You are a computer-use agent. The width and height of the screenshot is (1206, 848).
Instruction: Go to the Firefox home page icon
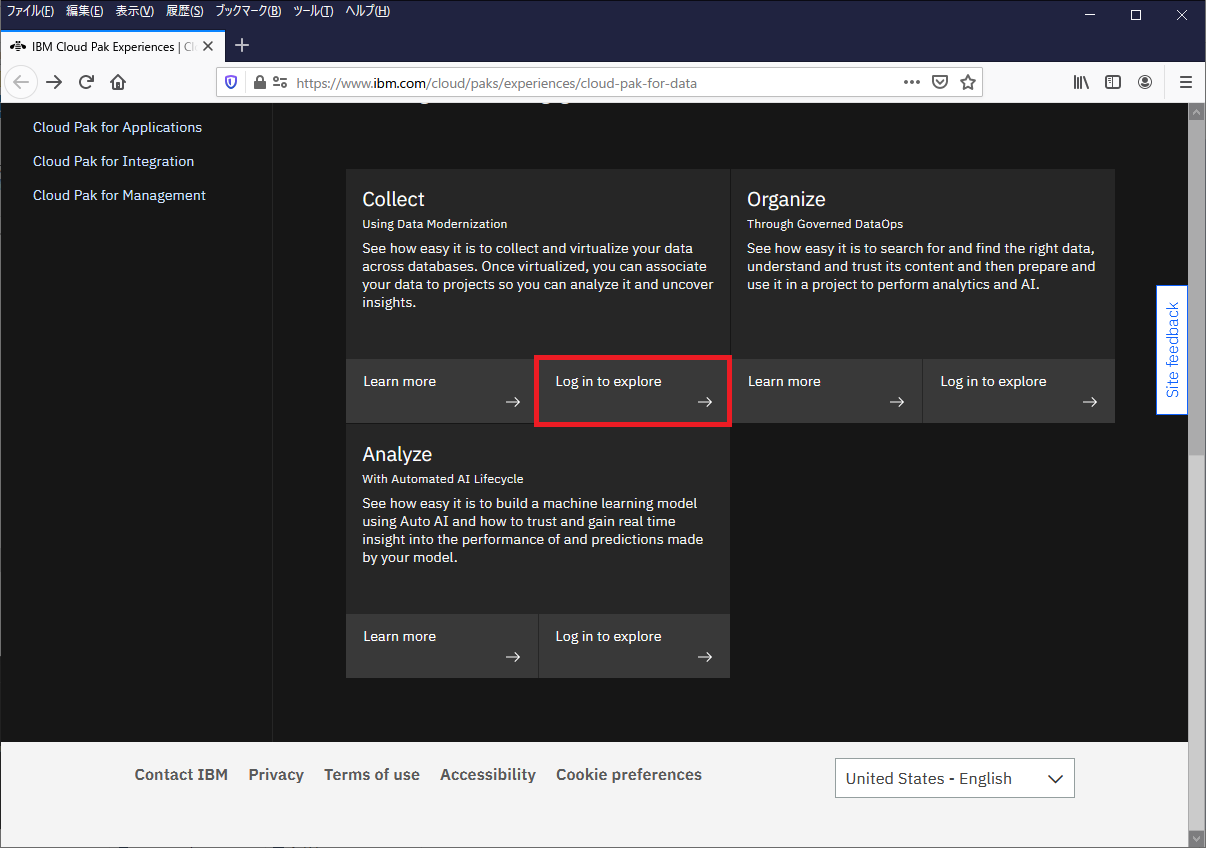118,83
